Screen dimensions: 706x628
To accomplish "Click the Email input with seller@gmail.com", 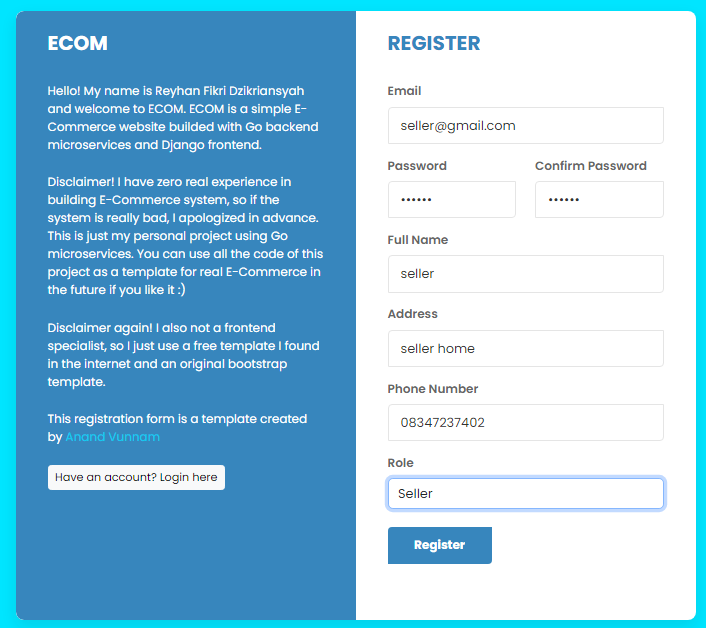I will click(525, 126).
